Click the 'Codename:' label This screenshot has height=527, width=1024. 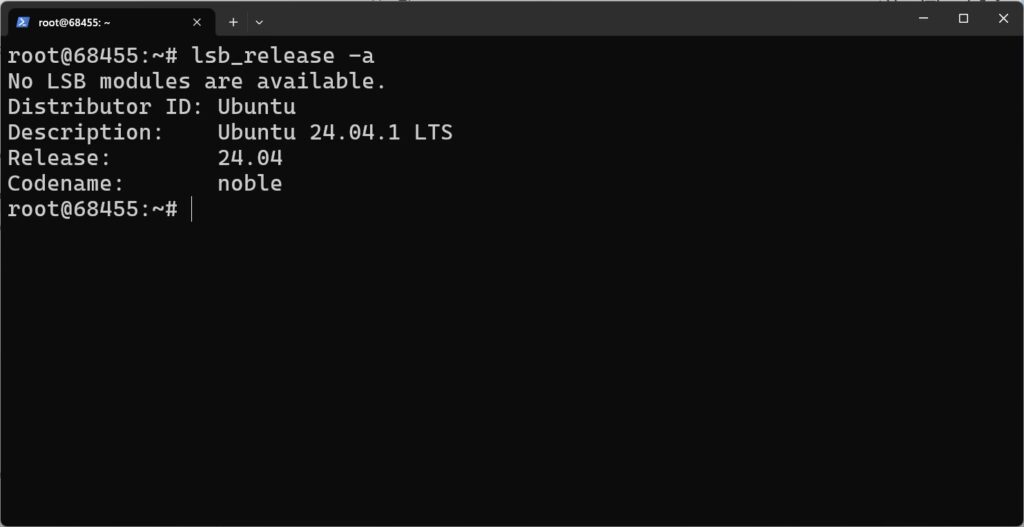pyautogui.click(x=65, y=184)
